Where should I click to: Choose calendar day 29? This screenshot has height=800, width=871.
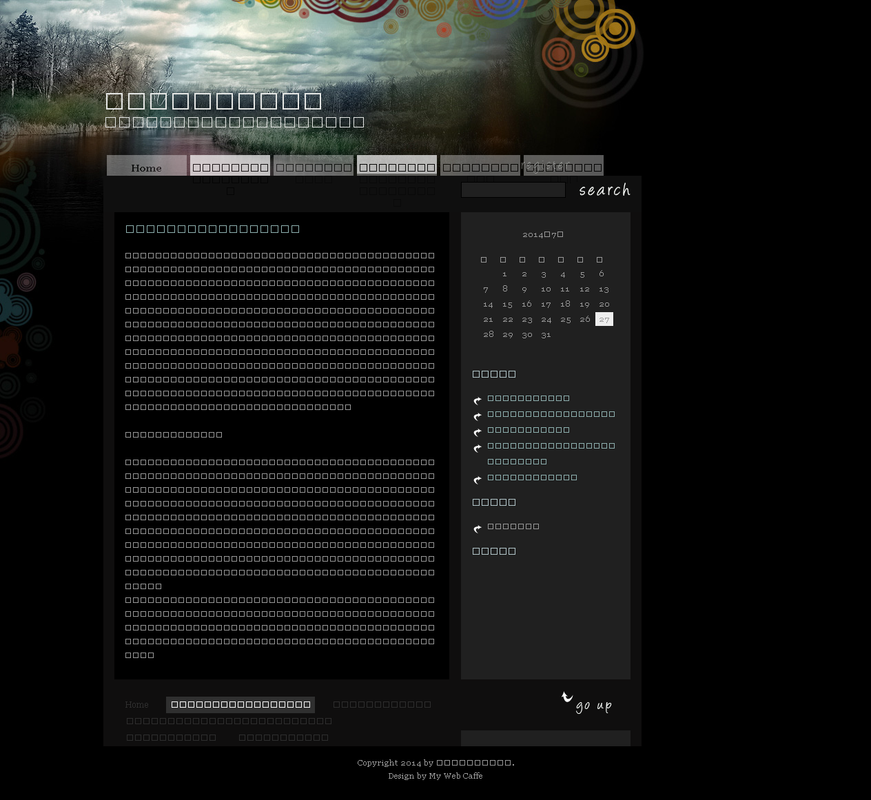508,334
